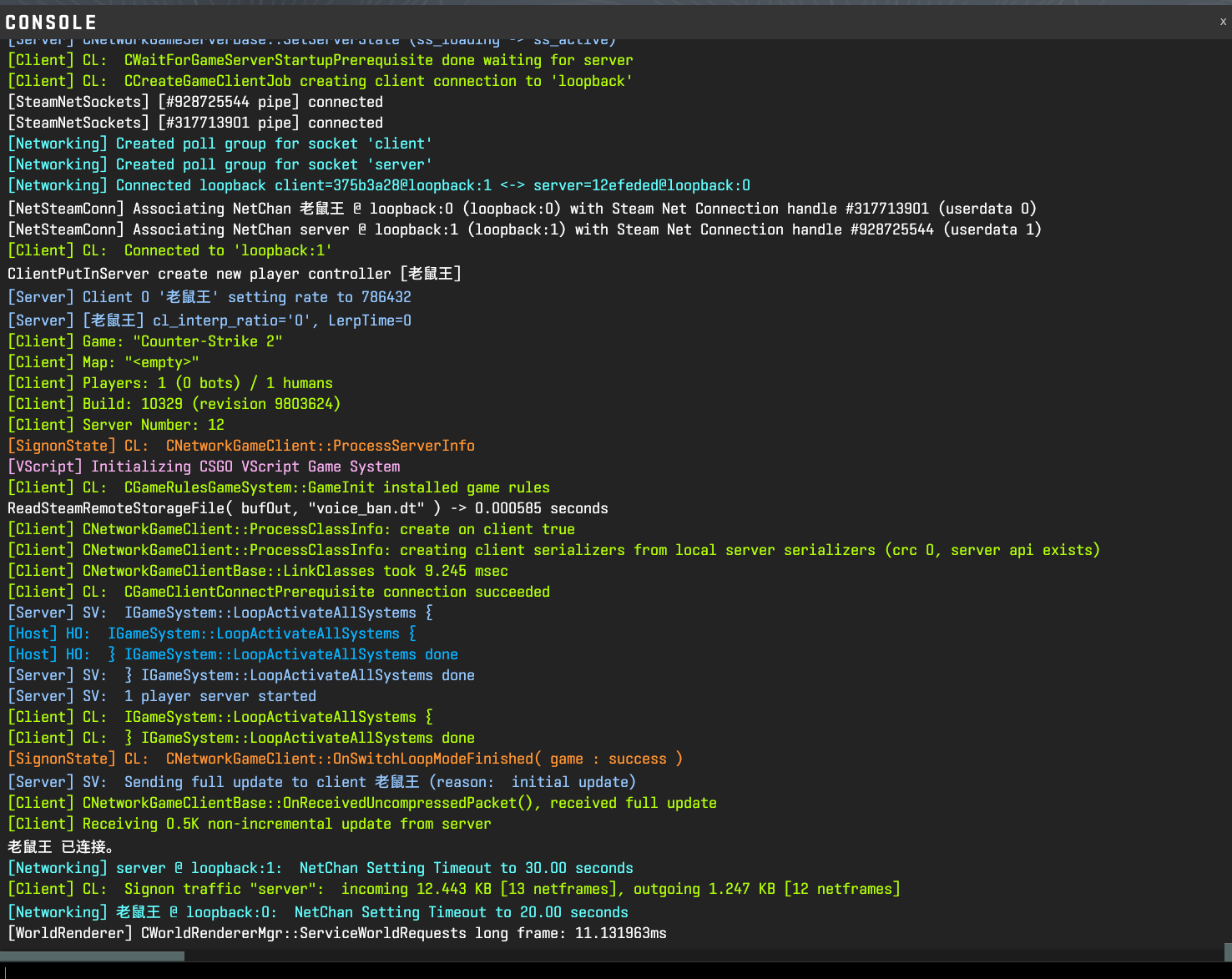Select 'creating client serializers from local server' line

click(x=554, y=550)
